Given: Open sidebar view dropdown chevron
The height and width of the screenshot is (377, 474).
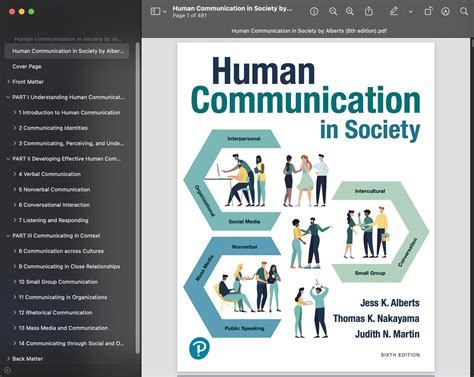Looking at the screenshot, I should click(165, 12).
